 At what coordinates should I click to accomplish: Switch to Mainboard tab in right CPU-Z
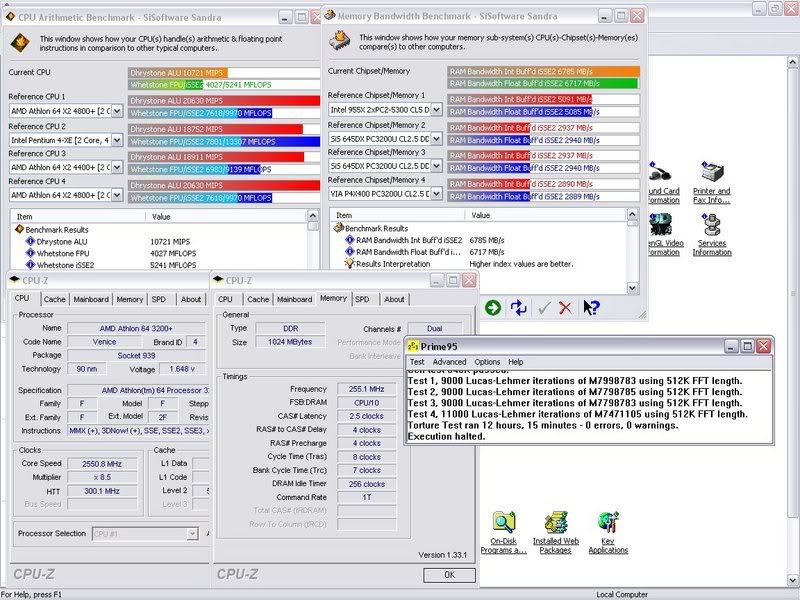click(294, 299)
